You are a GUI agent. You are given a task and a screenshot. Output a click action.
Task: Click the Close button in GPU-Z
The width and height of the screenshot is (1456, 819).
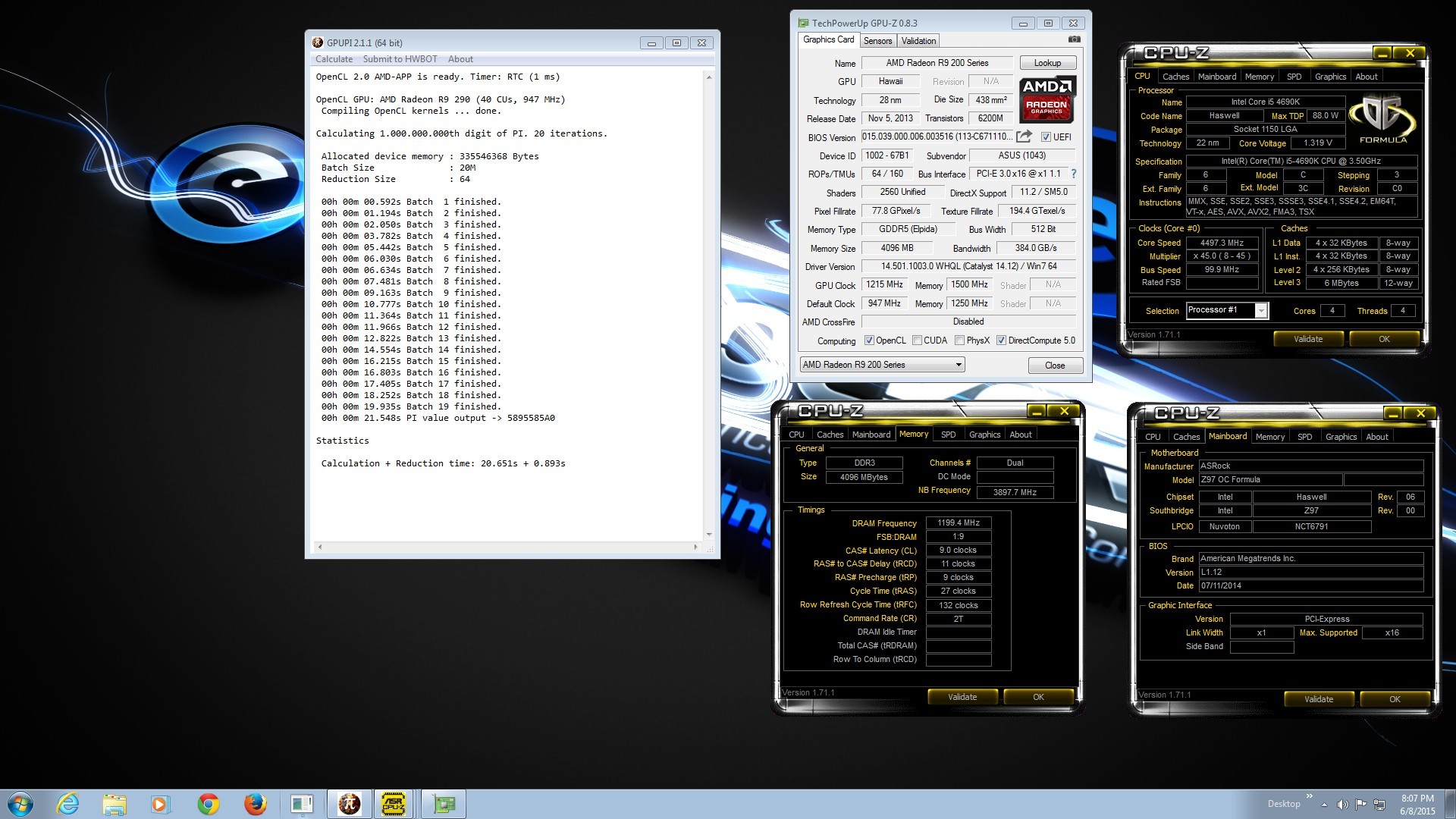coord(1055,366)
